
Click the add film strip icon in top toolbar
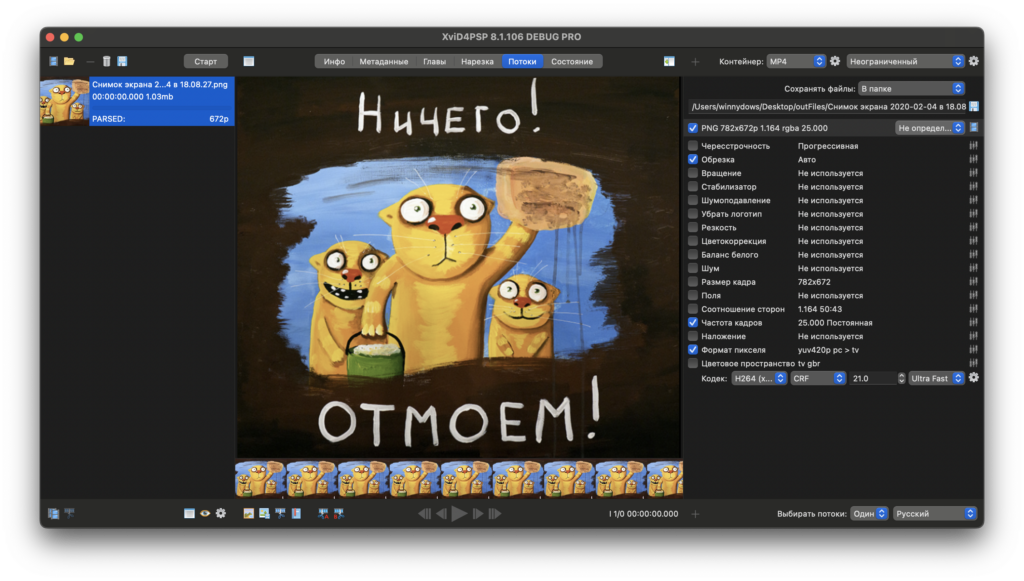pos(54,61)
